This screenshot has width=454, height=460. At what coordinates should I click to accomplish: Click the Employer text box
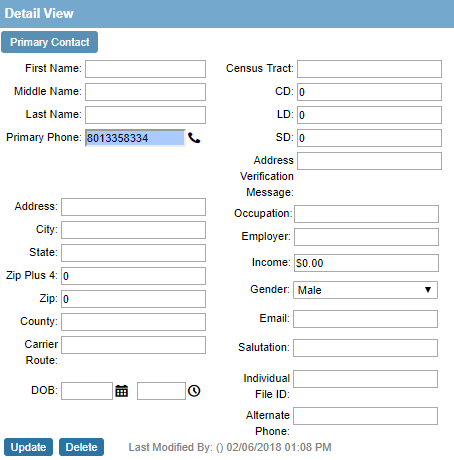(x=366, y=237)
